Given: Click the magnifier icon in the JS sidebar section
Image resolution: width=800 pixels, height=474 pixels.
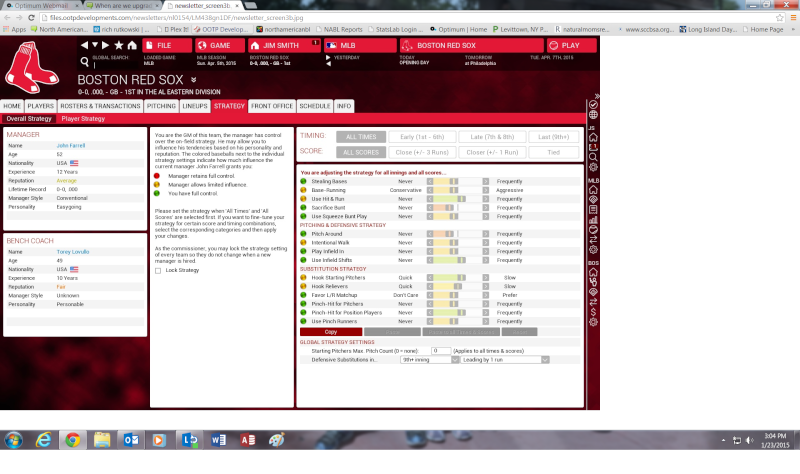Looking at the screenshot, I should (593, 157).
